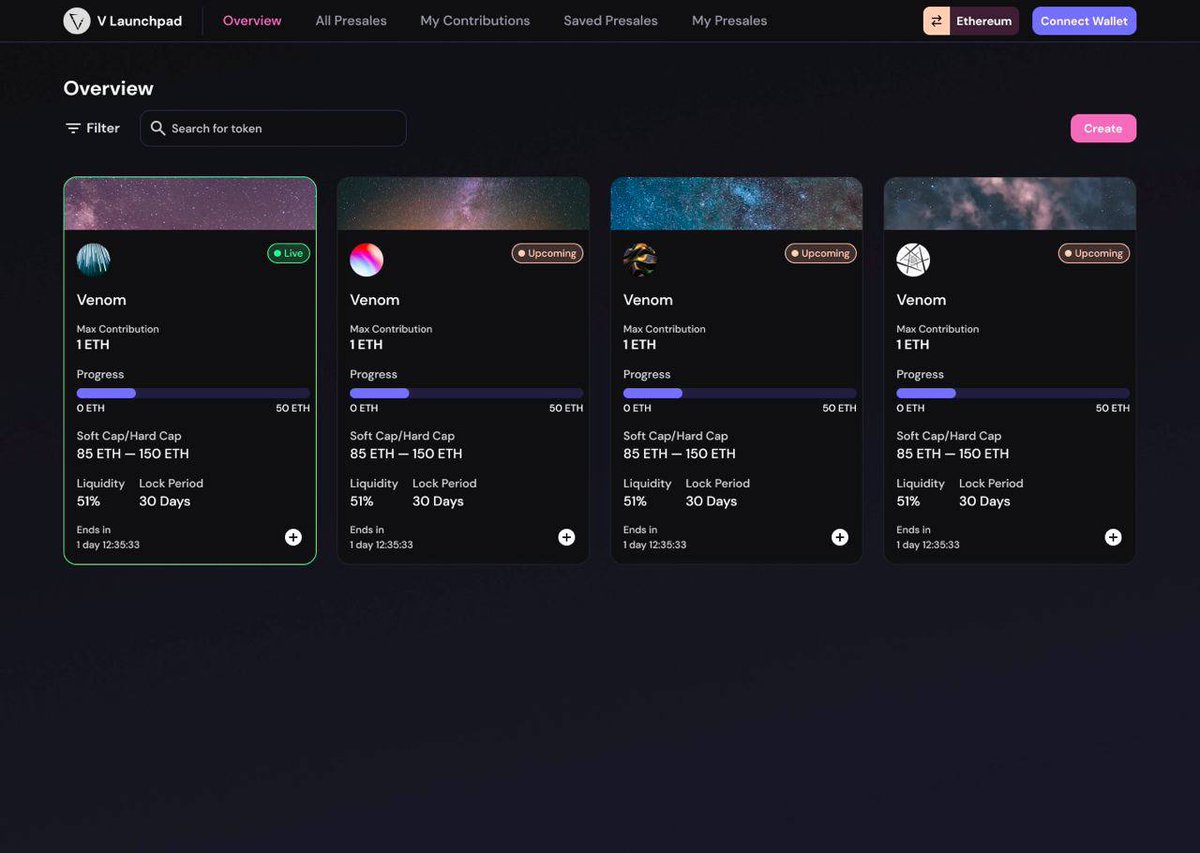Click the swap arrows icon beside Ethereum
The height and width of the screenshot is (853, 1200).
937,21
